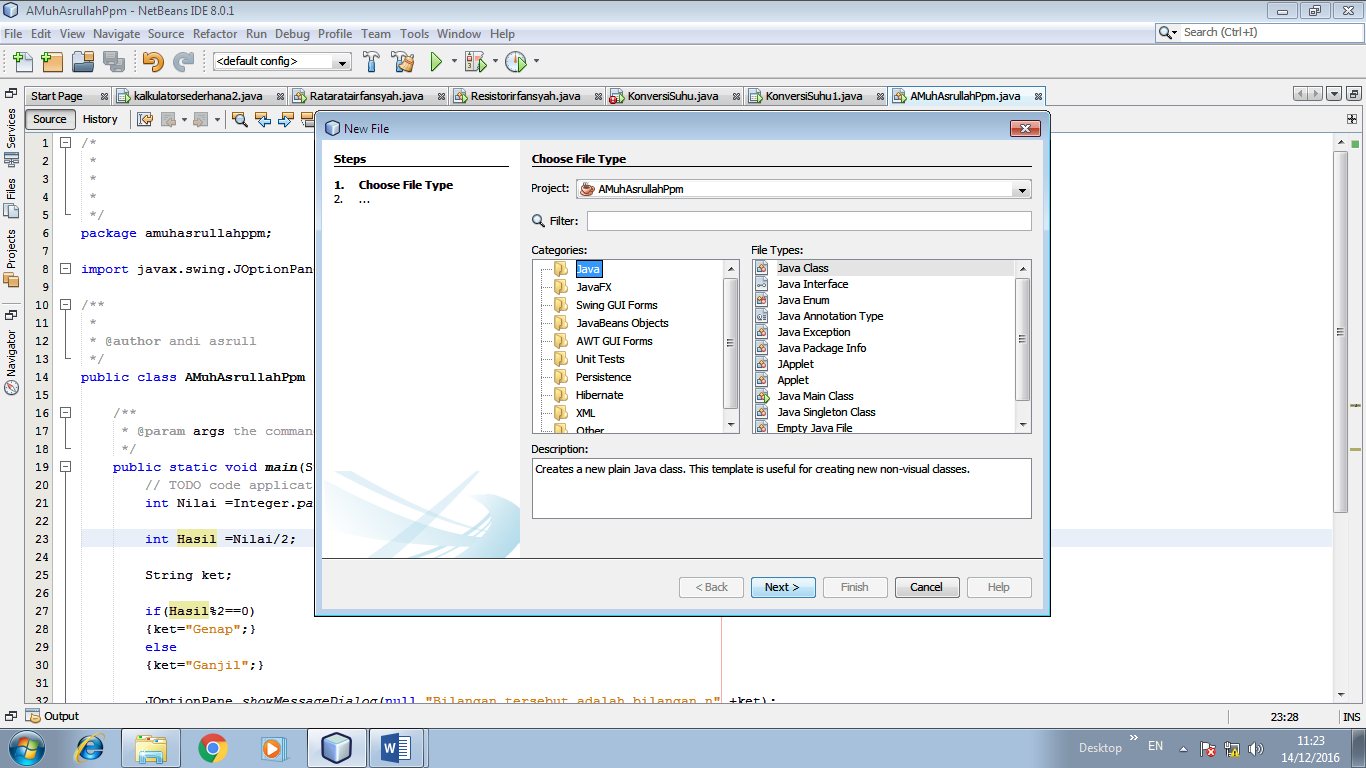Click the split editor icon at editor's right
This screenshot has height=768, width=1366.
(x=1352, y=119)
